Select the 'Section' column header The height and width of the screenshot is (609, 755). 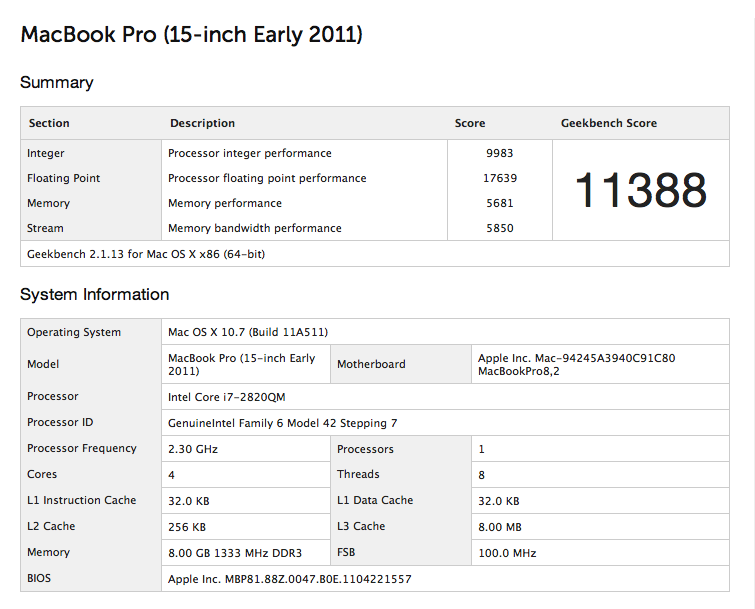tap(49, 123)
